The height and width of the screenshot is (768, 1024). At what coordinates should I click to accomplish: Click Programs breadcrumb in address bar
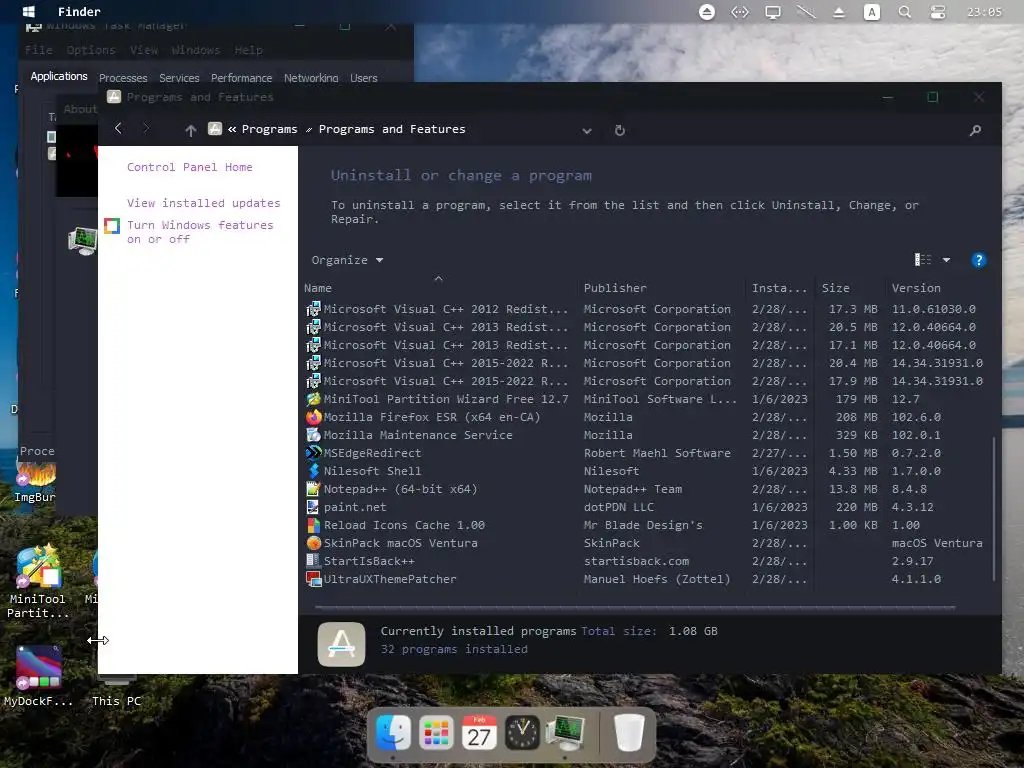[269, 129]
